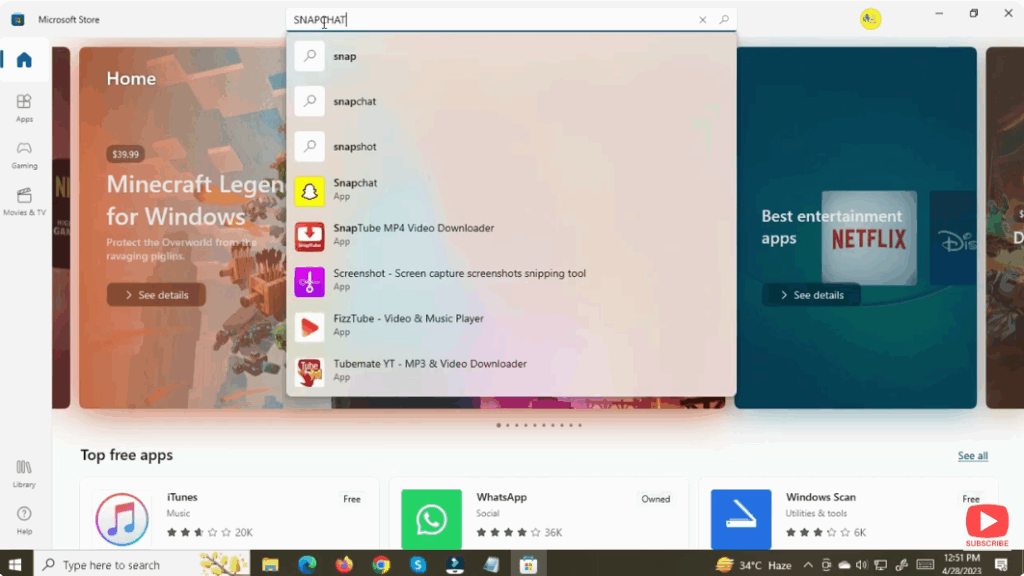Open SnapTube MP4 Video Downloader result
This screenshot has width=1024, height=576.
click(x=413, y=235)
